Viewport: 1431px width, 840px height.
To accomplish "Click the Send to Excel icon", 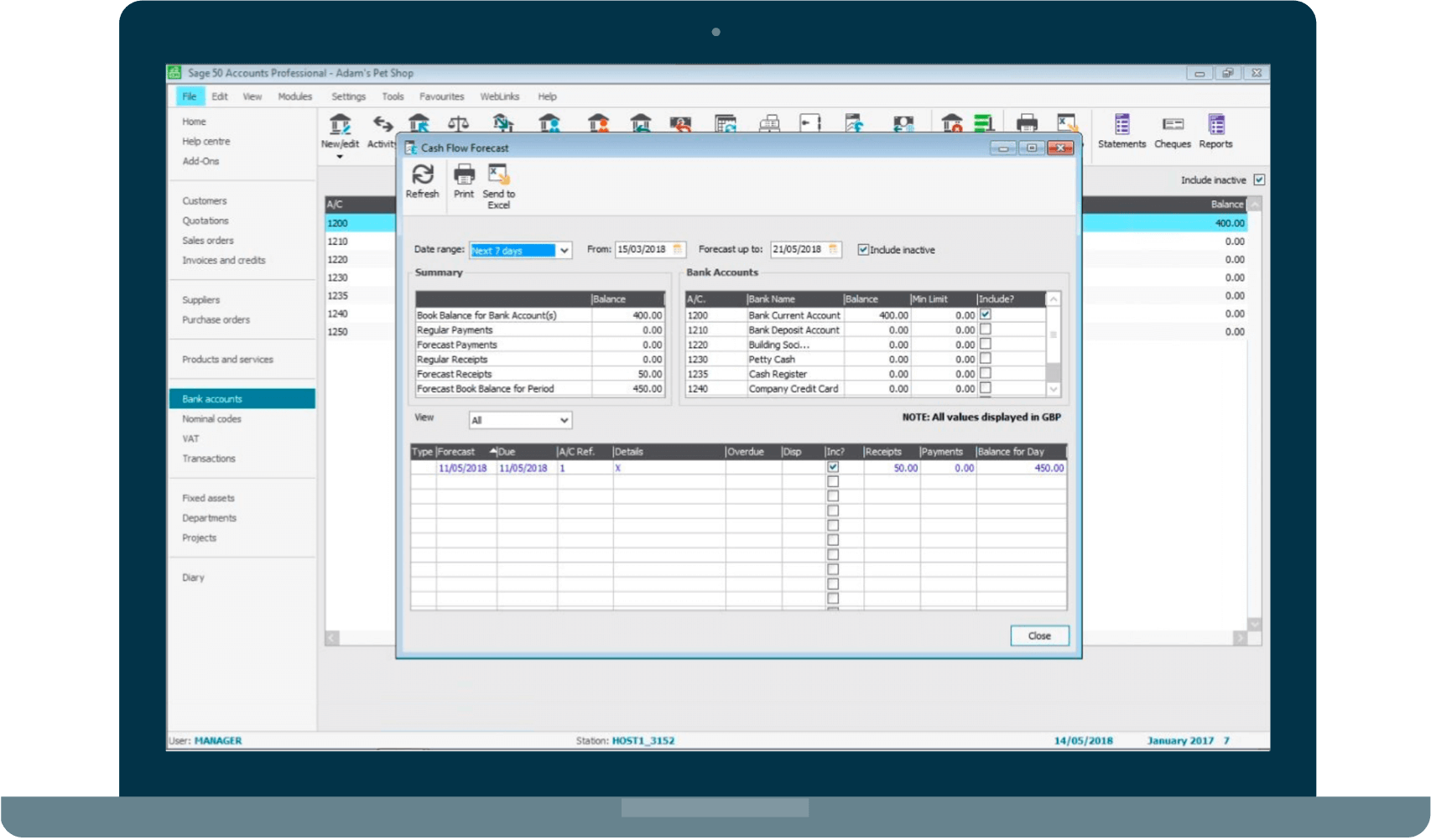I will [x=498, y=175].
